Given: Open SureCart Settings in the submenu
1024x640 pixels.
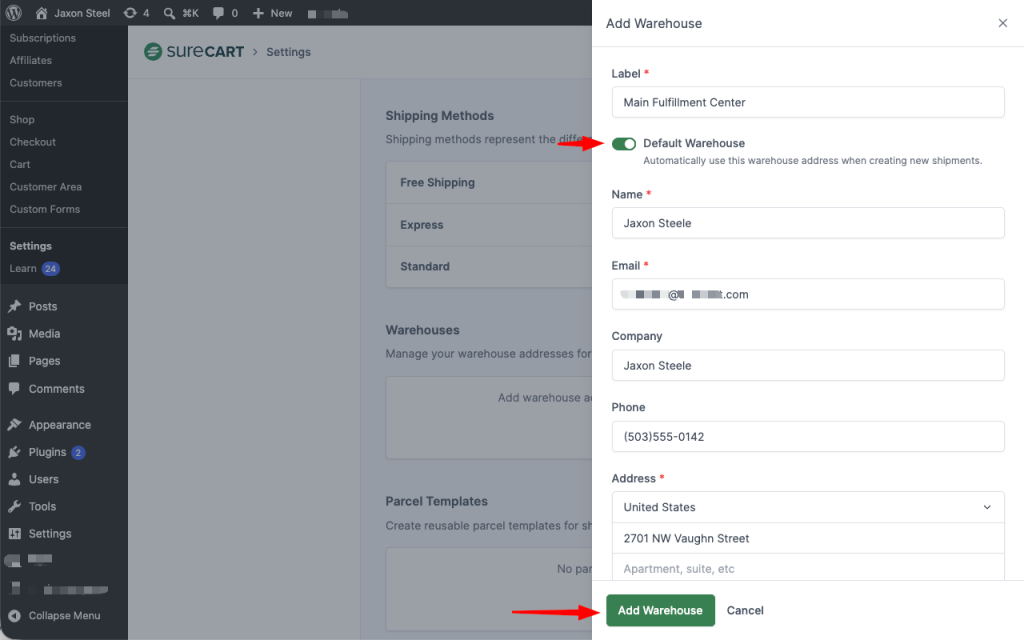Looking at the screenshot, I should 31,246.
